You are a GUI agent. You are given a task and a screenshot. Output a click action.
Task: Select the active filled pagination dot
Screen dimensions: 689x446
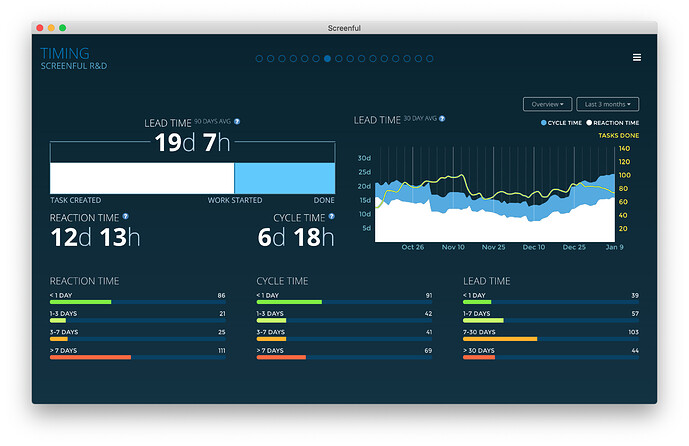coord(327,58)
